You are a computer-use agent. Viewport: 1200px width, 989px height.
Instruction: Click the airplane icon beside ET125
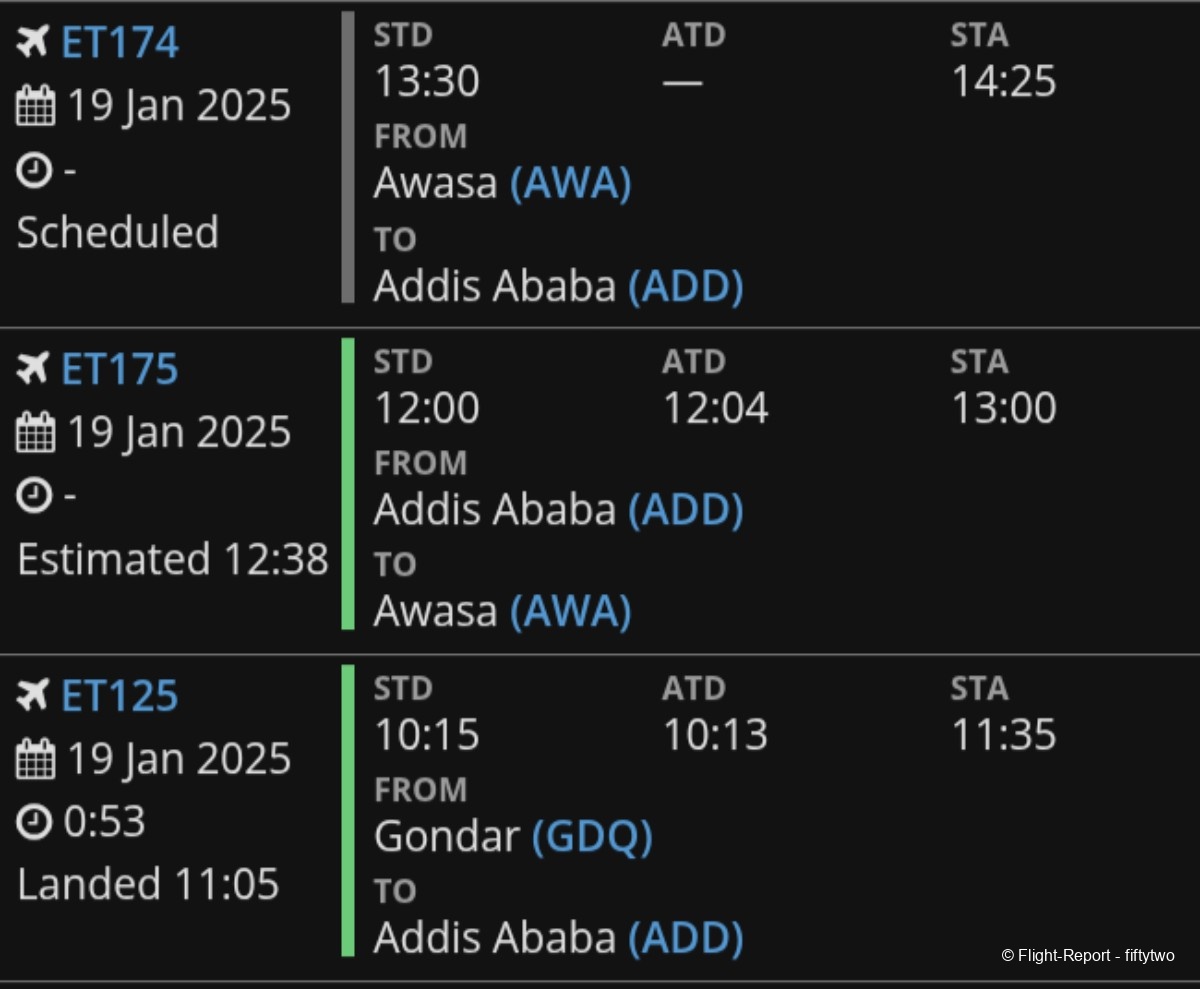tap(34, 695)
